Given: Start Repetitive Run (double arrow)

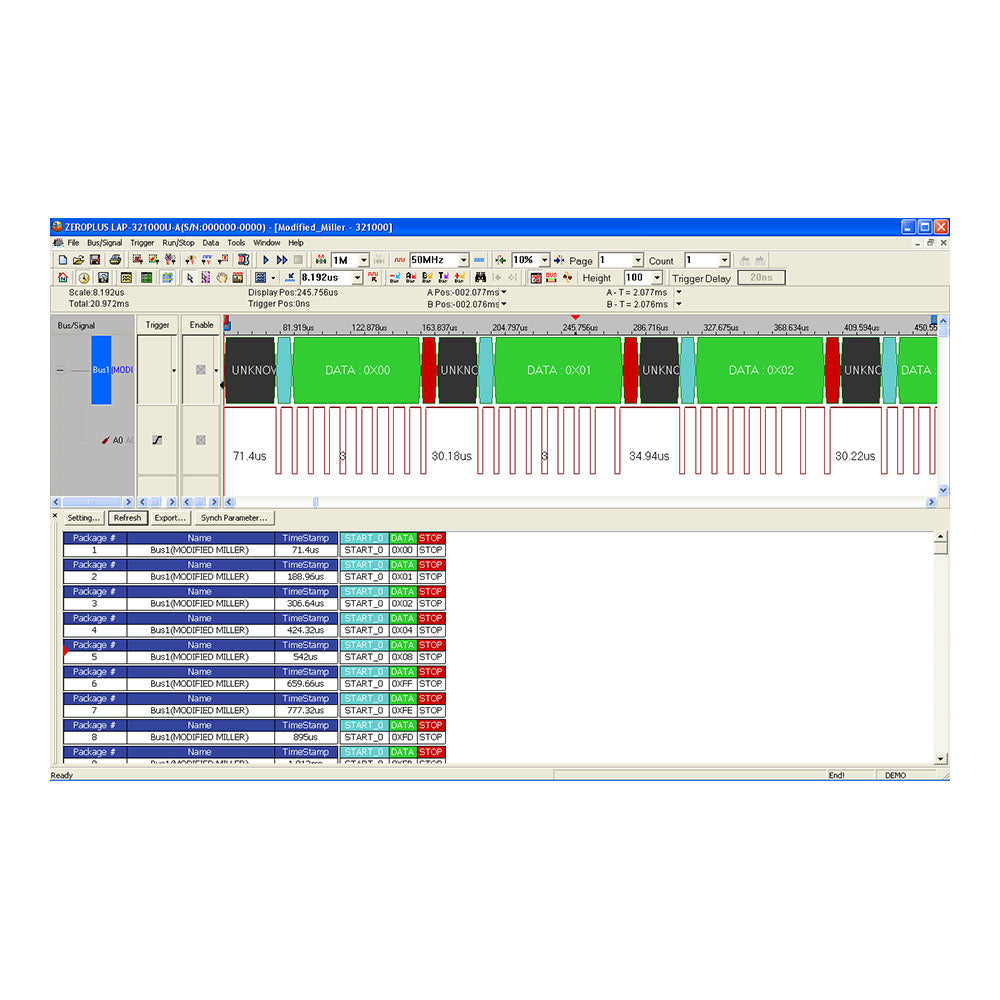Looking at the screenshot, I should click(282, 260).
